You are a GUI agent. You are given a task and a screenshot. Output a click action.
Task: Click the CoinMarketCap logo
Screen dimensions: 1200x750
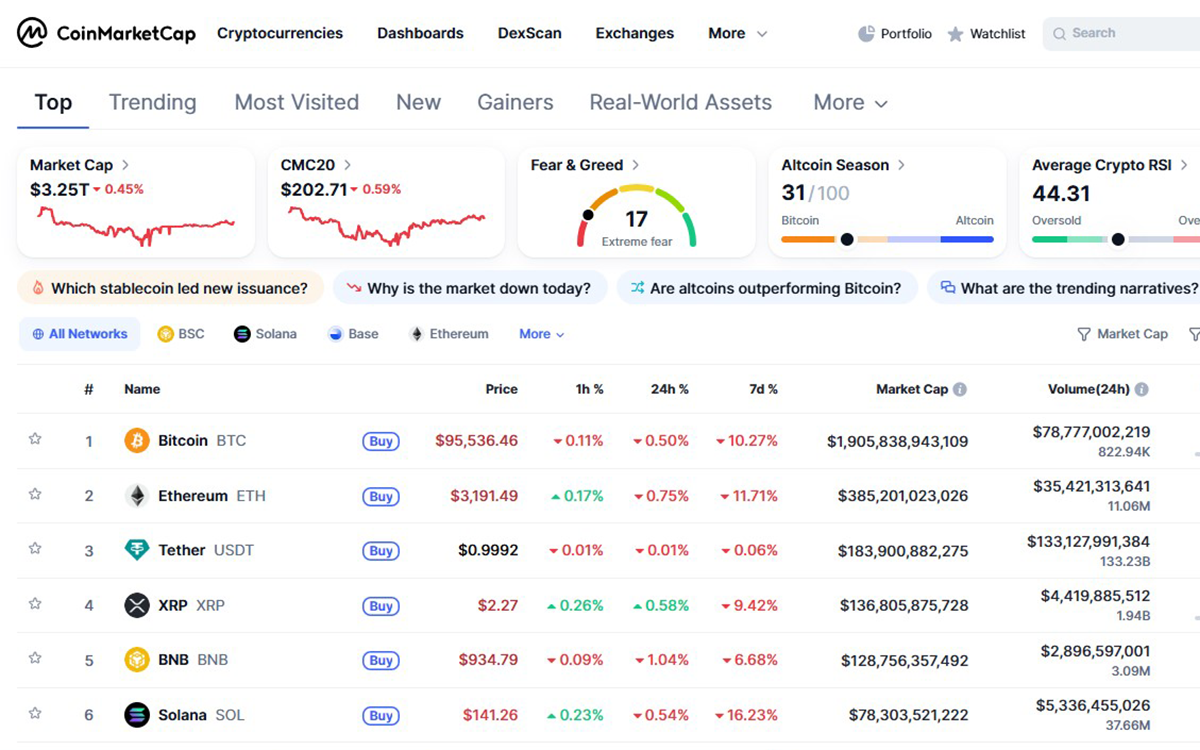click(x=106, y=32)
